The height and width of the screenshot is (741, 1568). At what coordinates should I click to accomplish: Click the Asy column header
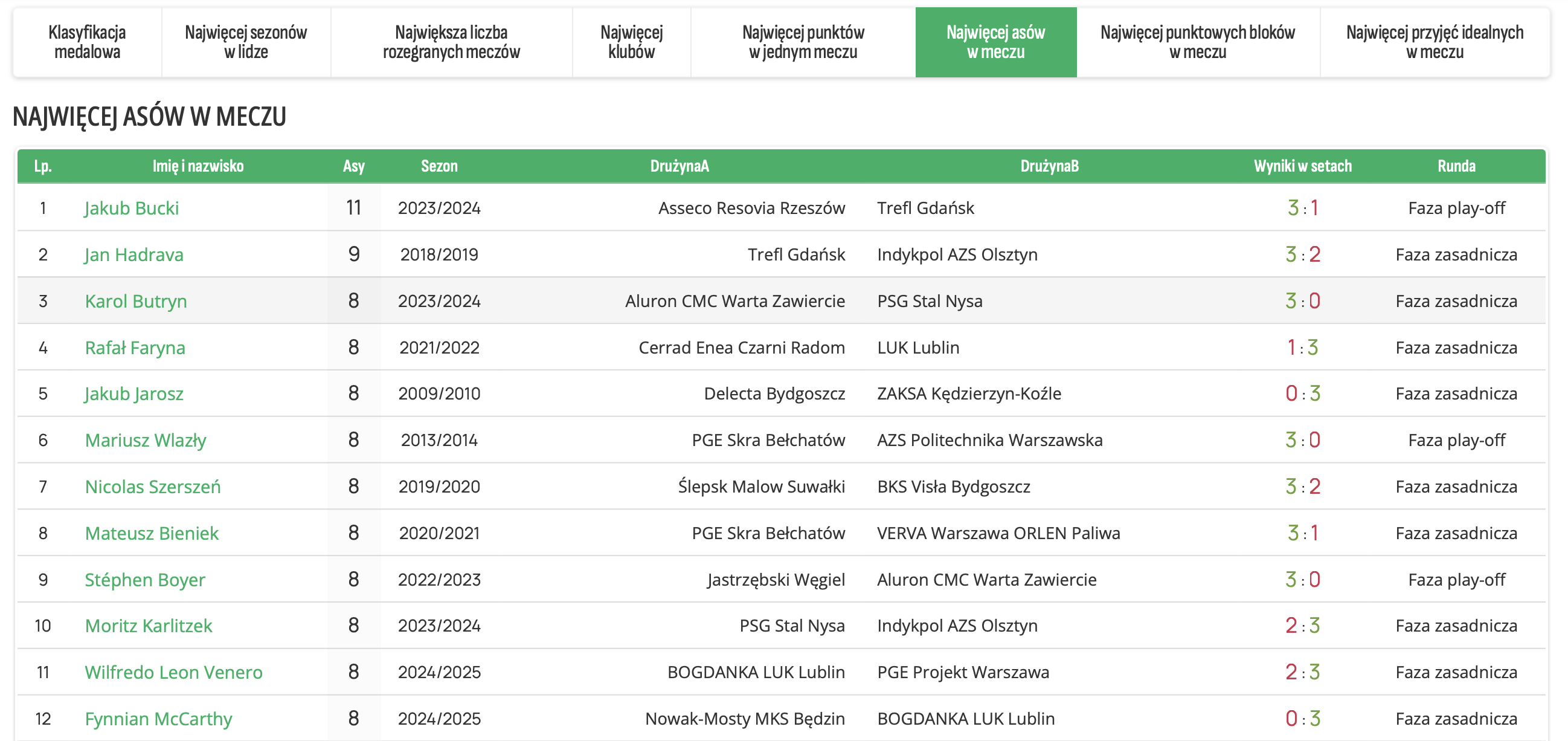(354, 166)
